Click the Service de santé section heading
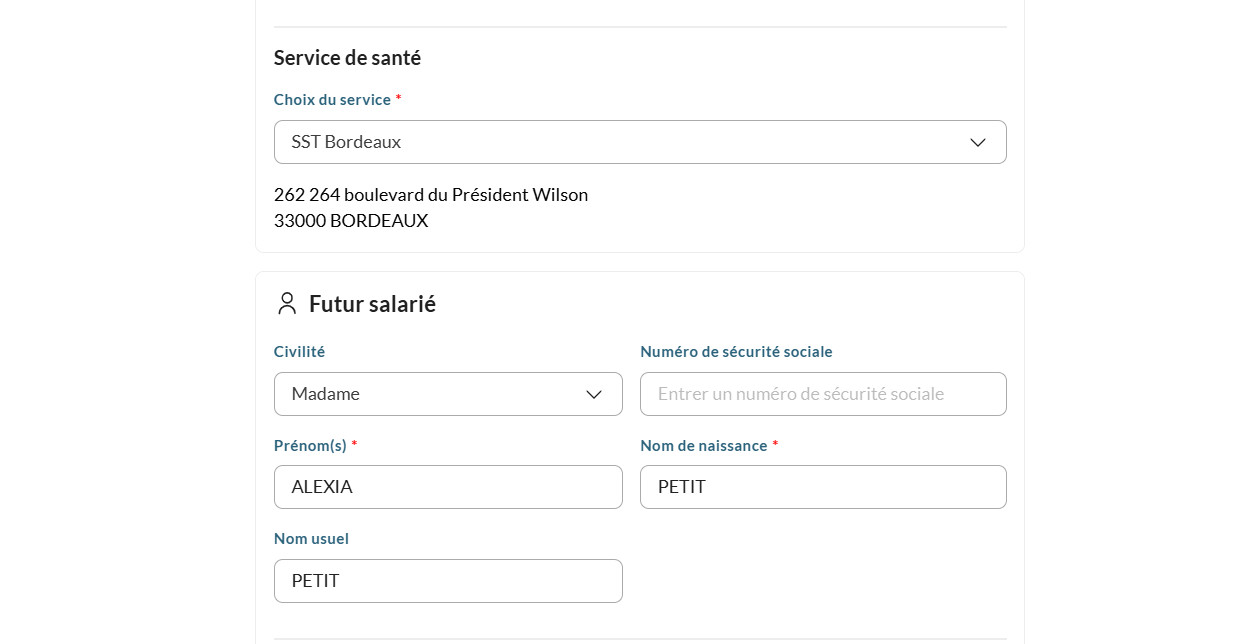Viewport: 1250px width, 644px height. click(347, 58)
